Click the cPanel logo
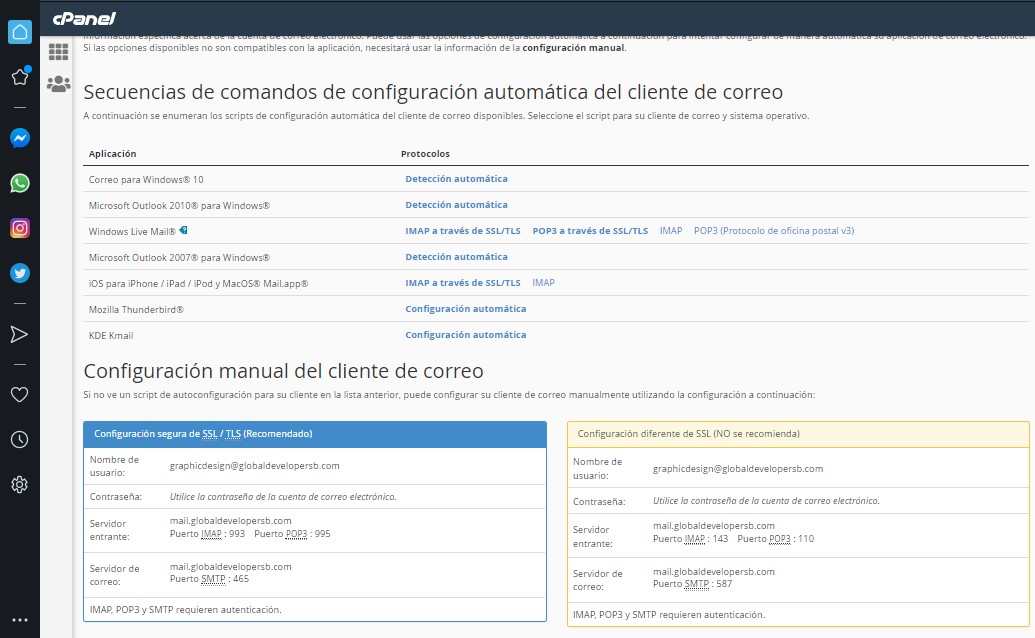 [x=84, y=17]
